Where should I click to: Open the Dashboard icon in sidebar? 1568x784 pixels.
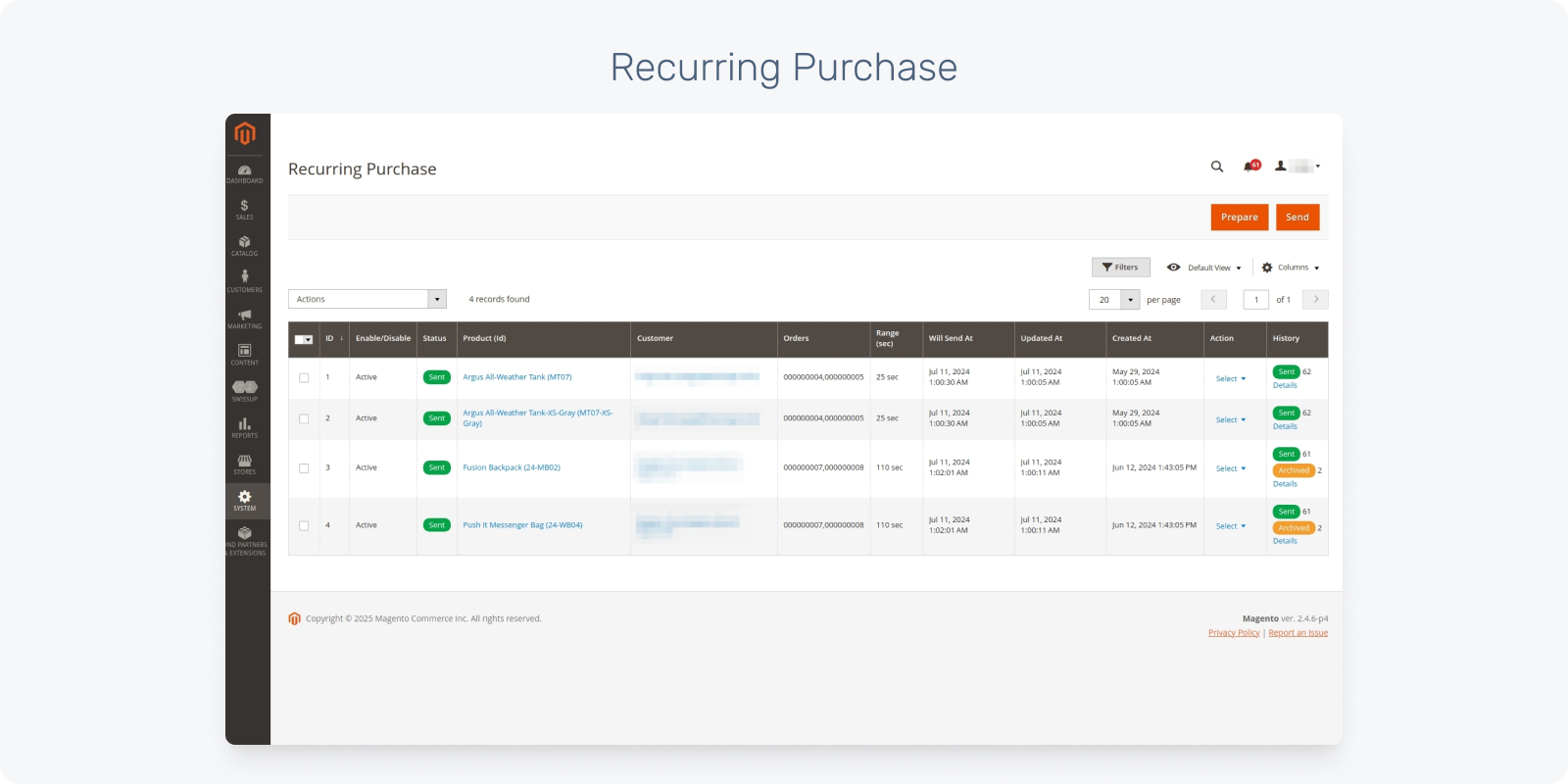244,173
